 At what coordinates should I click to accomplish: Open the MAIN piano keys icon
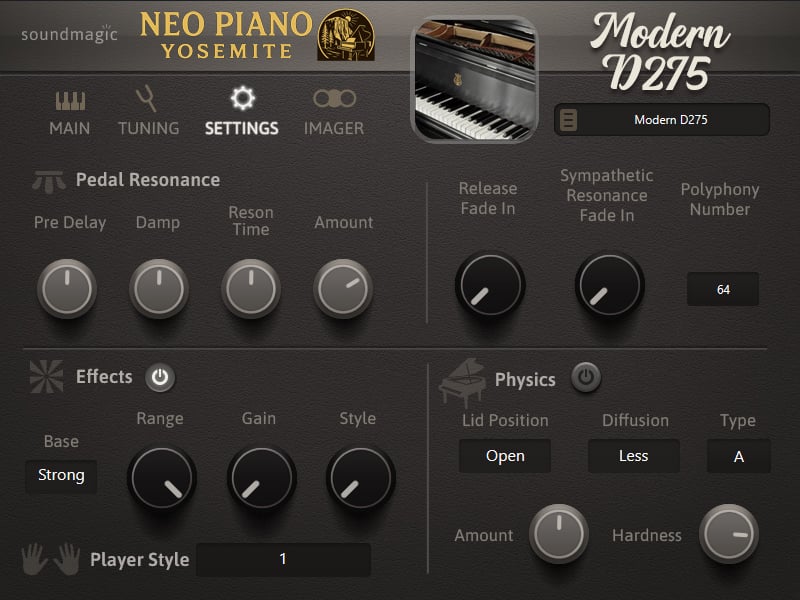(x=70, y=101)
